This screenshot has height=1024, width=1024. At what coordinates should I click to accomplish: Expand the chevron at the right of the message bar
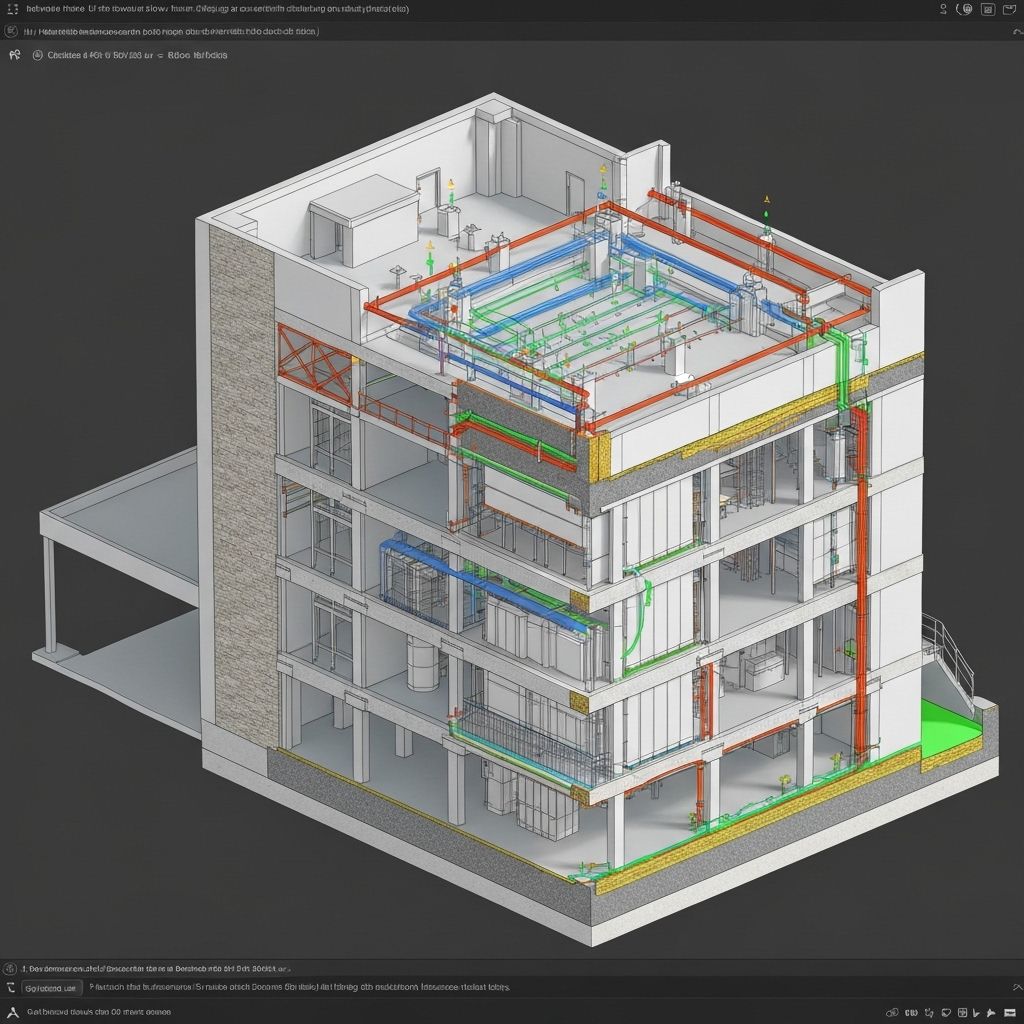[x=1016, y=988]
